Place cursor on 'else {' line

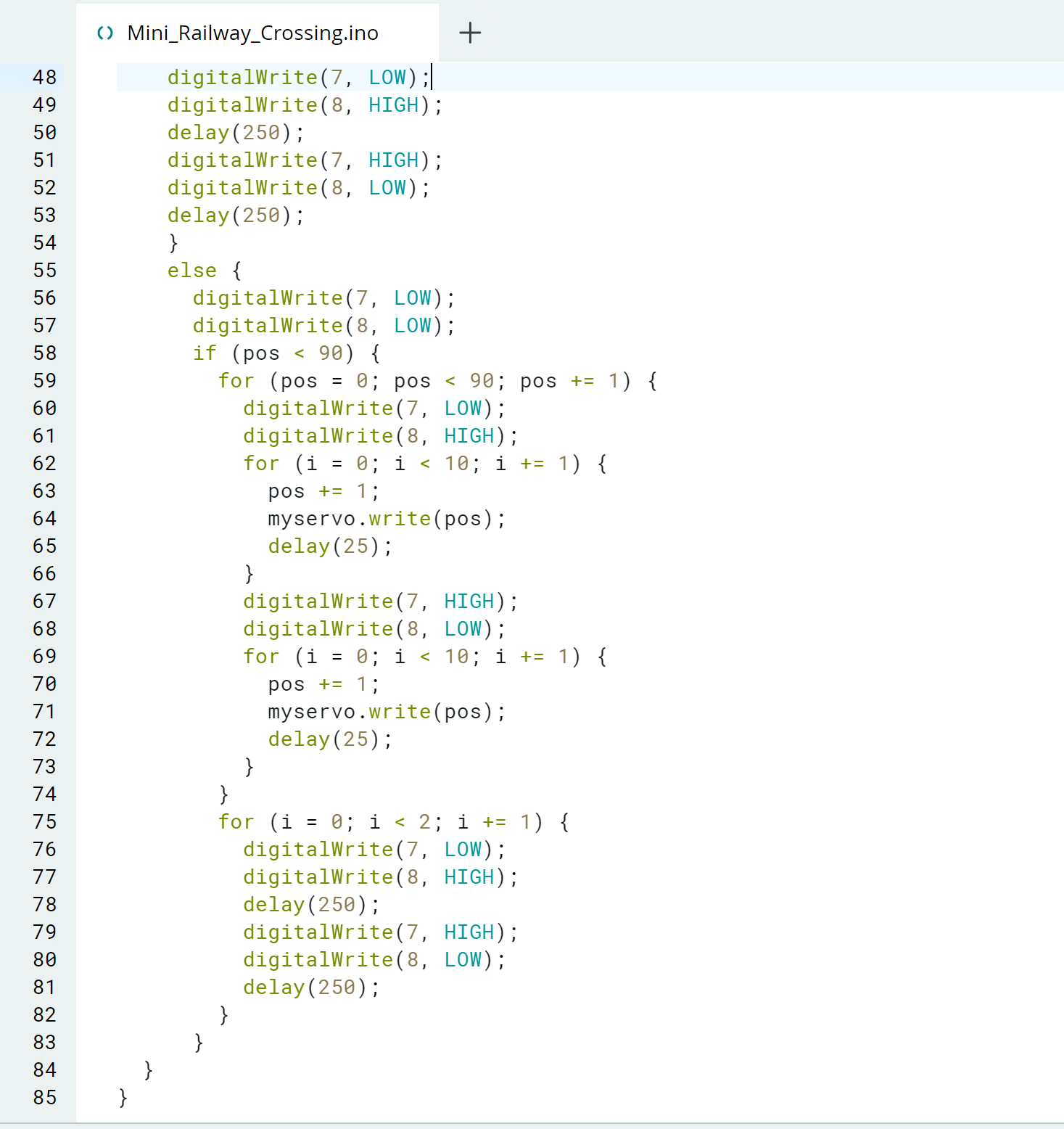pyautogui.click(x=205, y=270)
